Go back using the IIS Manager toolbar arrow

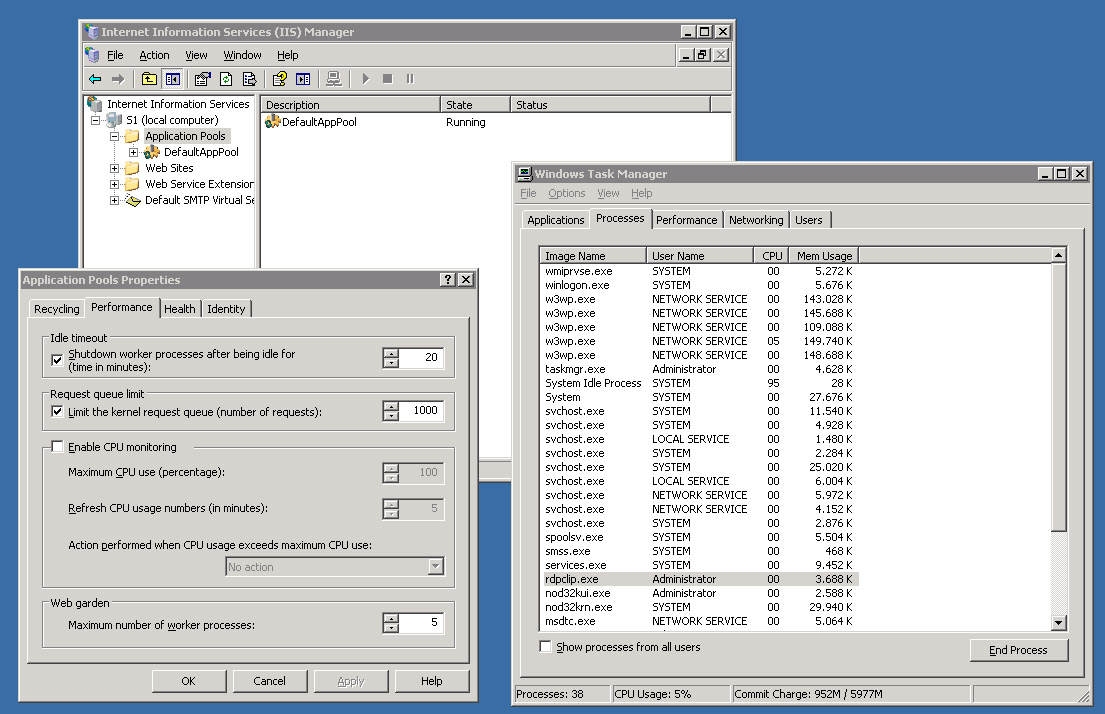95,79
